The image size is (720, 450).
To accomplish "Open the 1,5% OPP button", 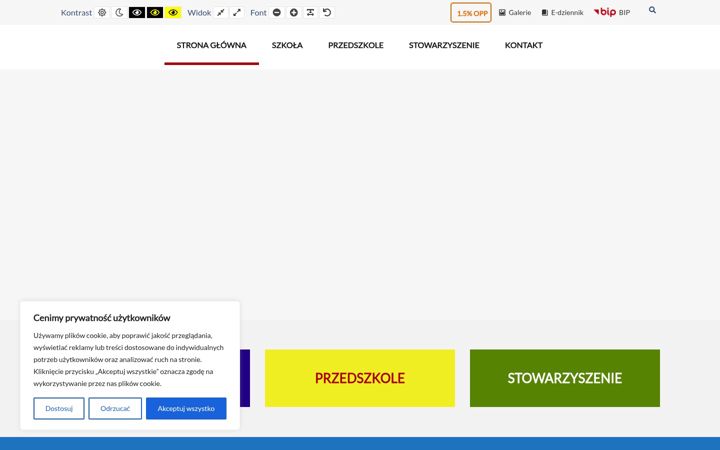I will [x=471, y=13].
